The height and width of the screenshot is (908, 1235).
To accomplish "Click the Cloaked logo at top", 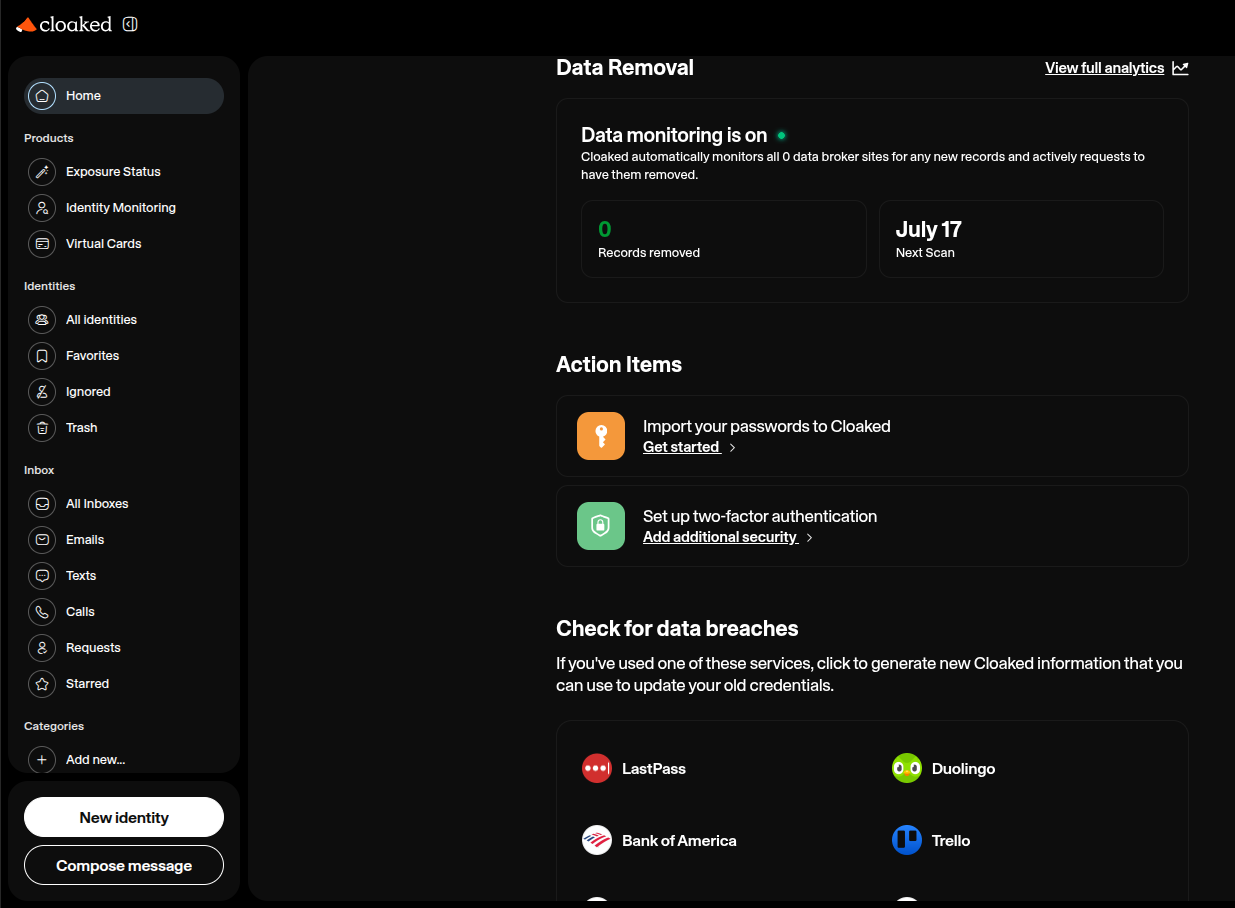I will point(64,24).
